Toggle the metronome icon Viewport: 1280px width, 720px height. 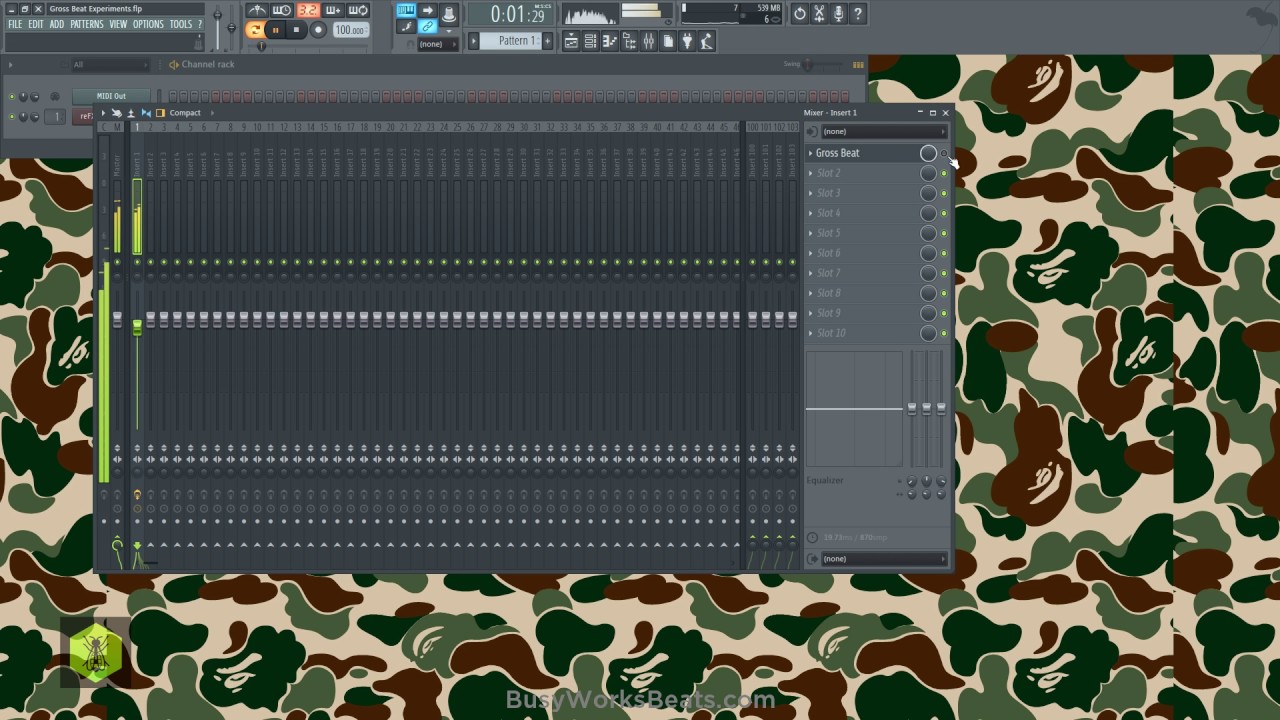257,10
